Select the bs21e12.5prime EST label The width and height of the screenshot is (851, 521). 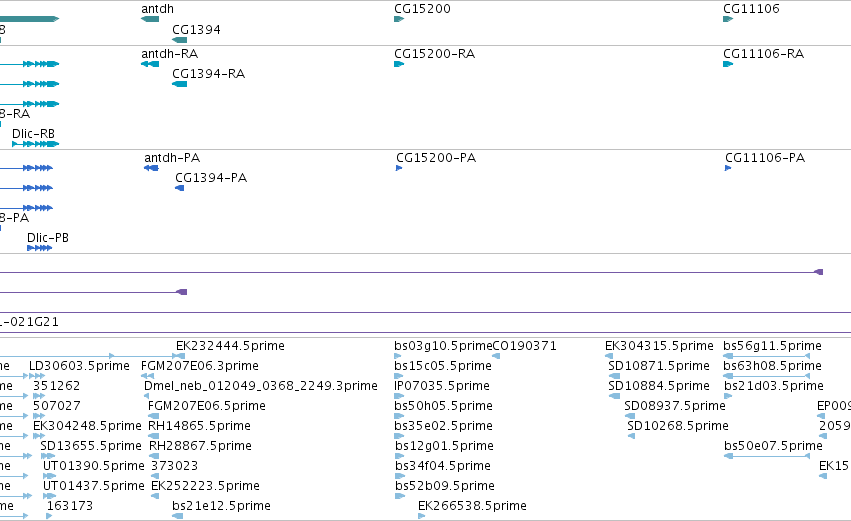coord(221,506)
